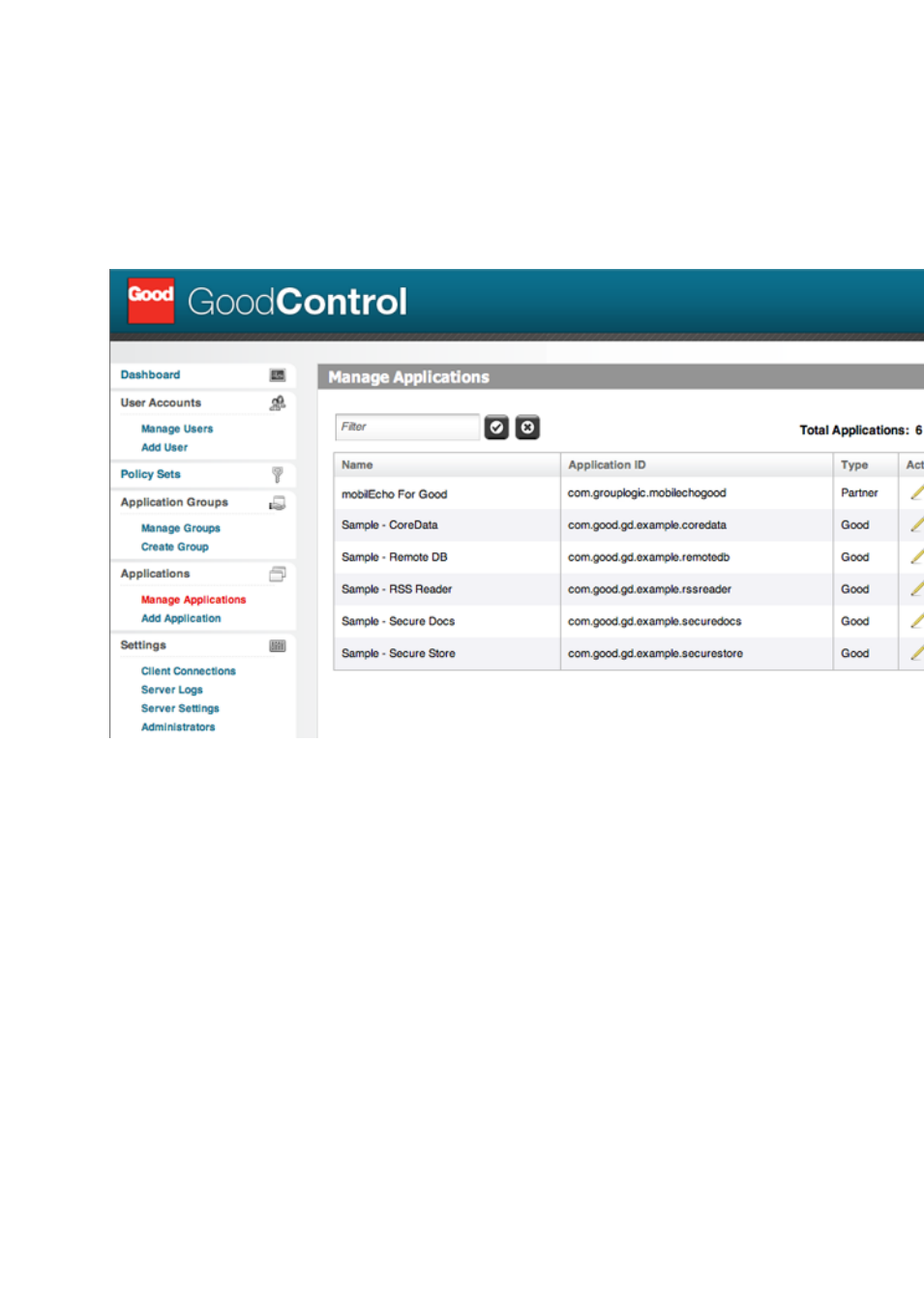Open Create Group link
The image size is (924, 1306).
click(175, 548)
